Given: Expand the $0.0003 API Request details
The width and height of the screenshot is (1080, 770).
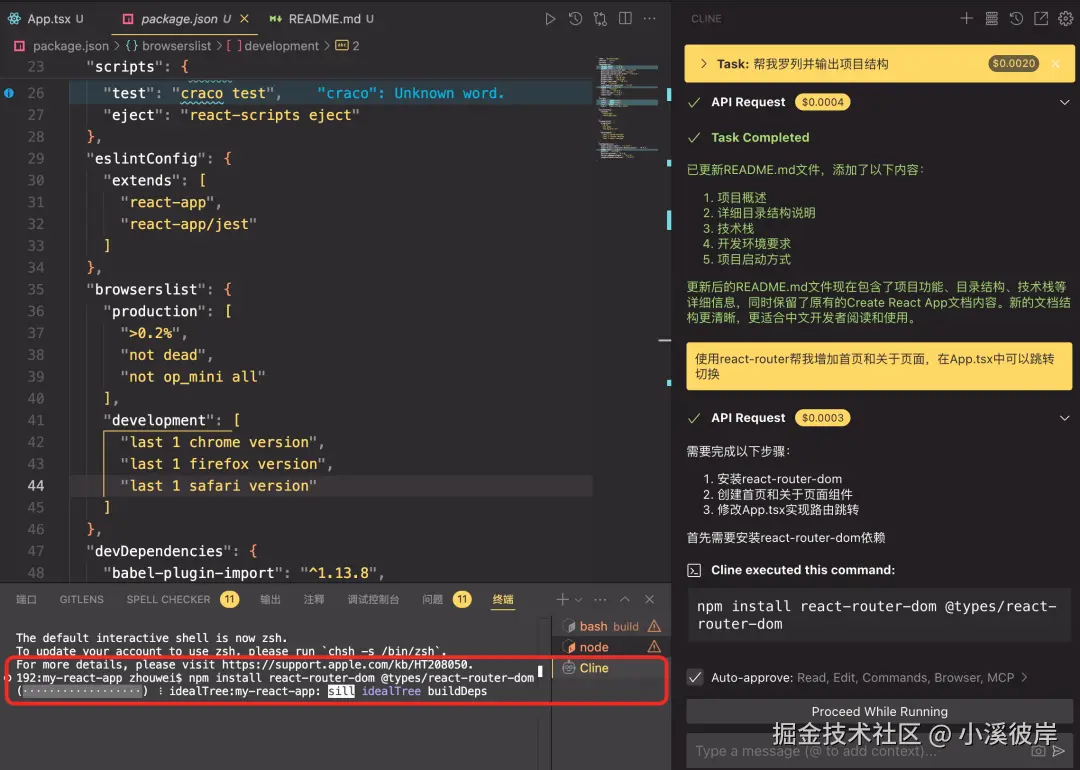Looking at the screenshot, I should coord(1064,417).
